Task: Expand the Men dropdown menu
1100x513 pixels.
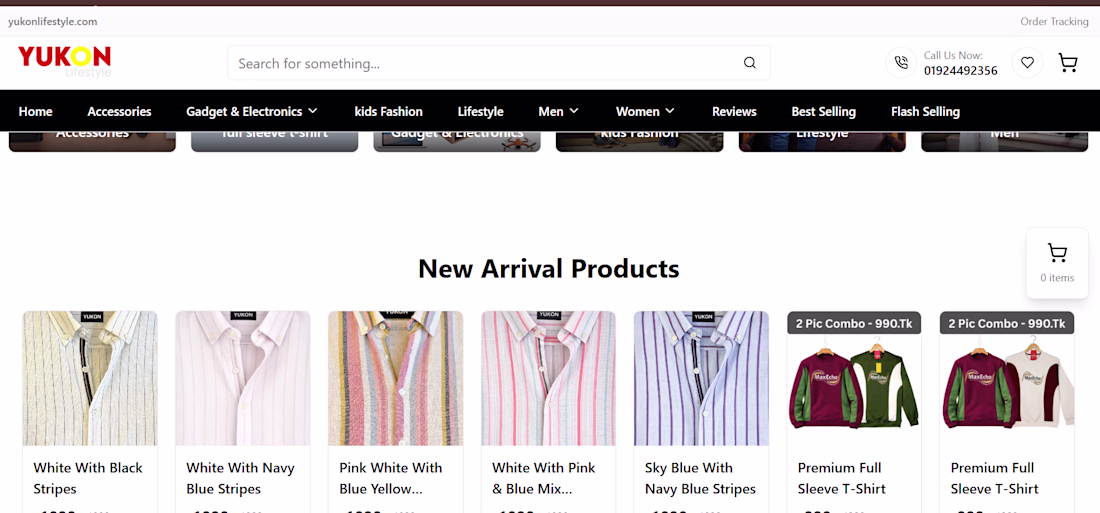Action: pos(558,111)
